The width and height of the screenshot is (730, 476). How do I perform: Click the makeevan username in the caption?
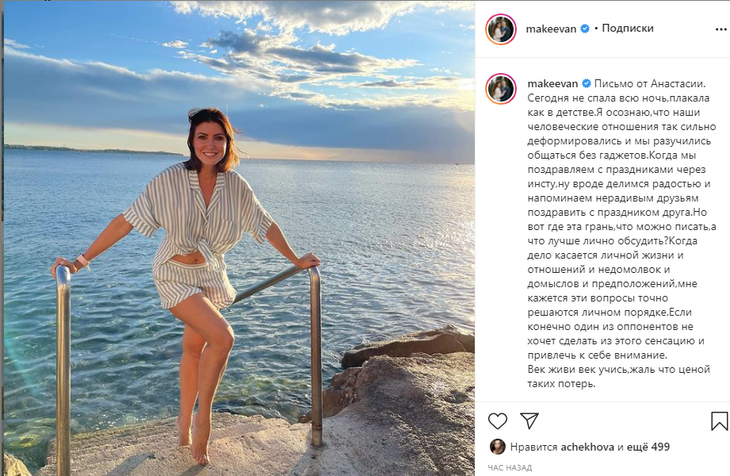551,84
